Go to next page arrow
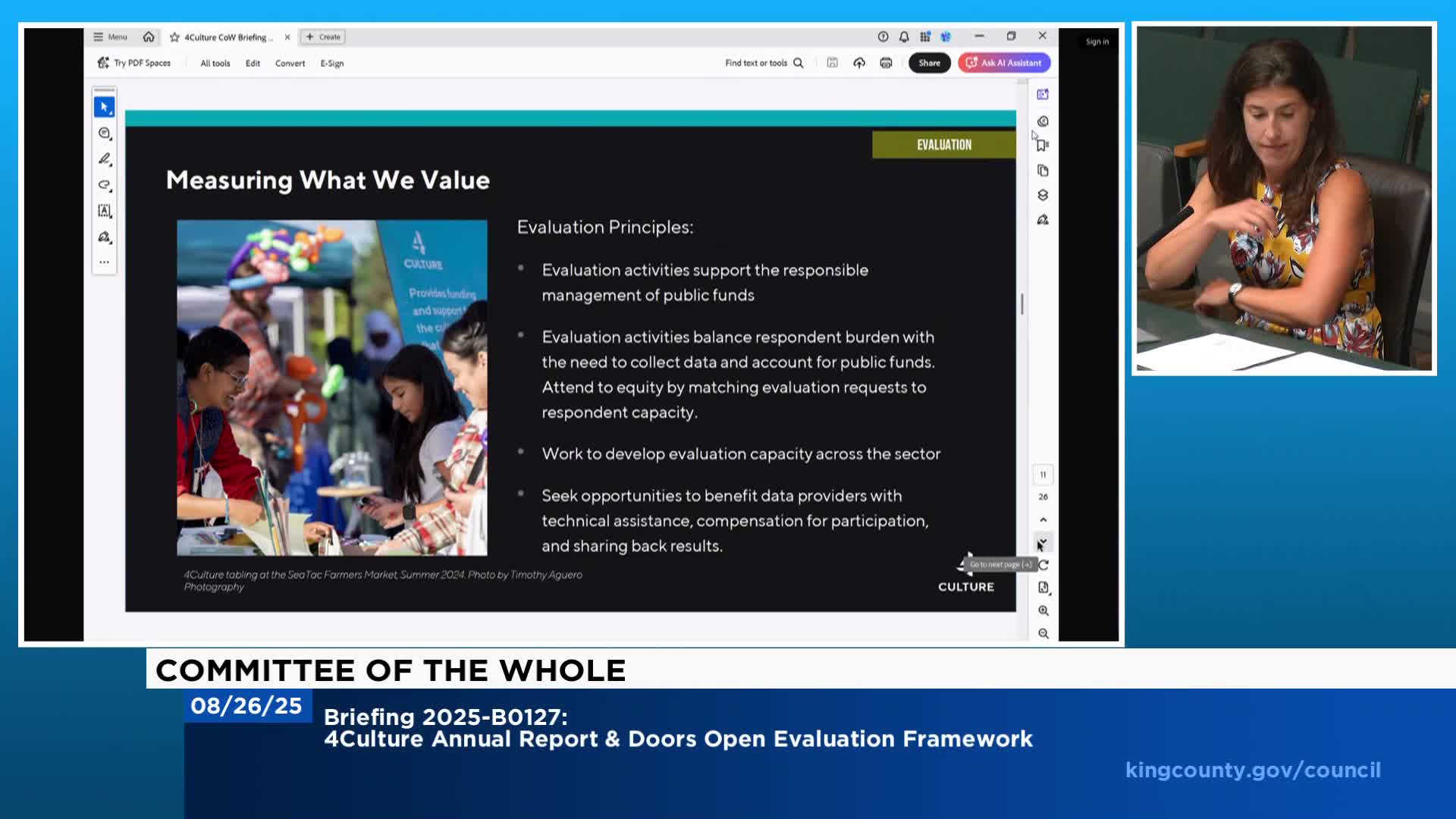This screenshot has height=819, width=1456. click(x=1043, y=542)
